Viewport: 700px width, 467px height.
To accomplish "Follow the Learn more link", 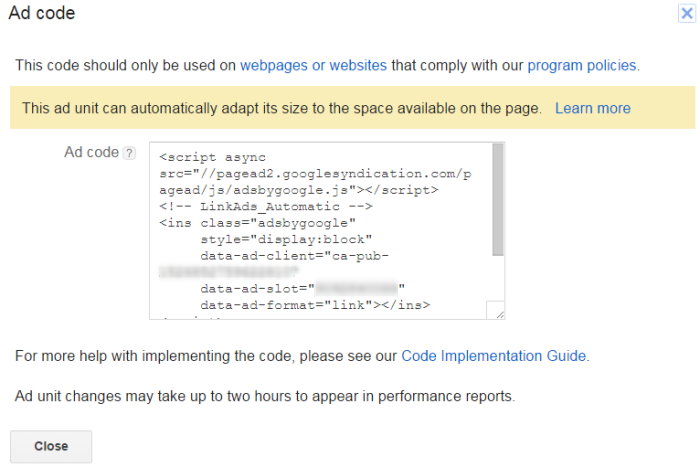I will (592, 108).
